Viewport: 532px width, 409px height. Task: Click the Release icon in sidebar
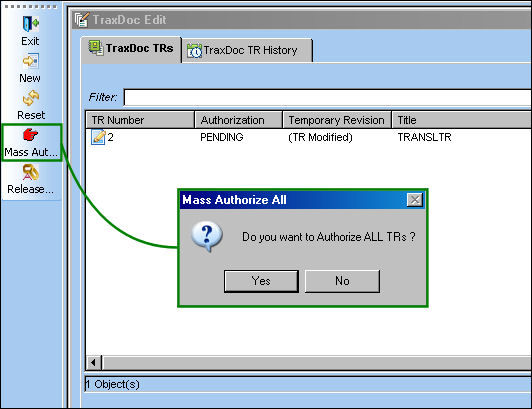click(x=31, y=172)
